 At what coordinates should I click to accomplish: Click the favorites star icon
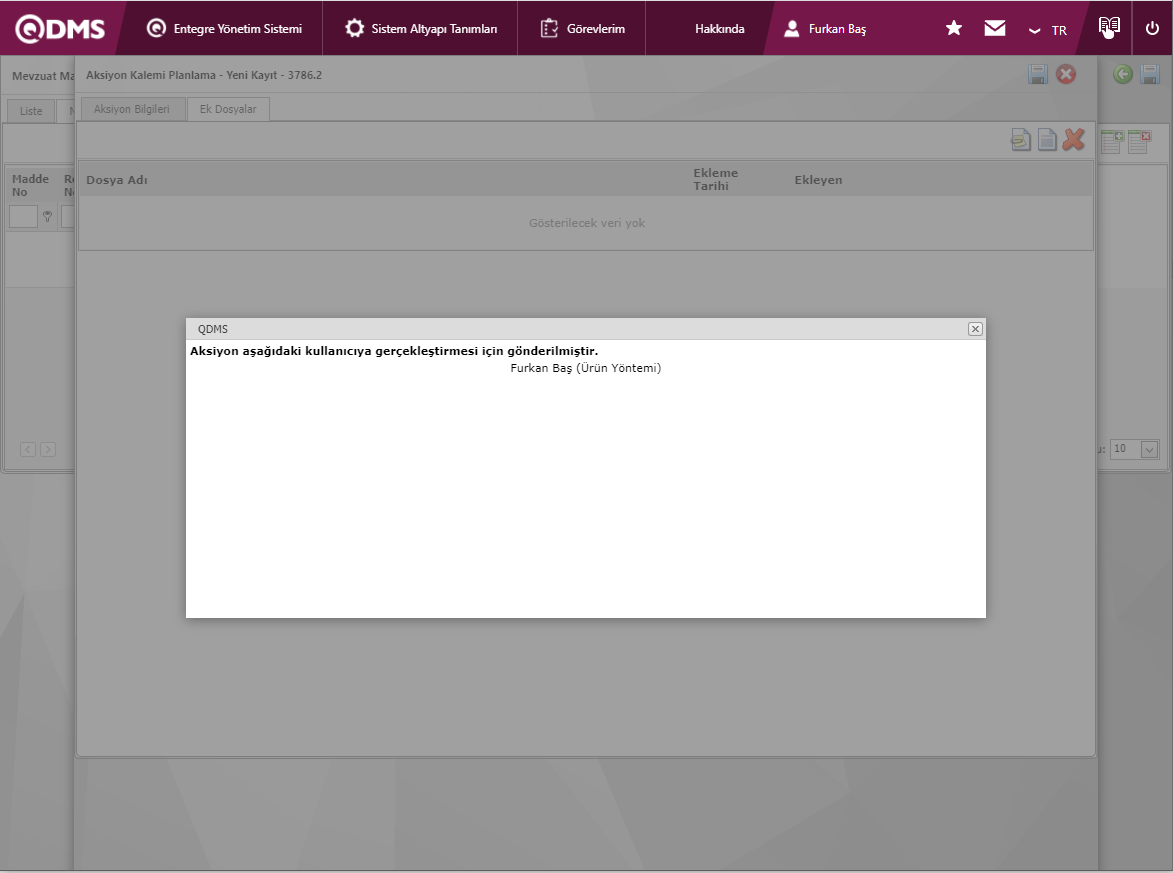point(954,28)
